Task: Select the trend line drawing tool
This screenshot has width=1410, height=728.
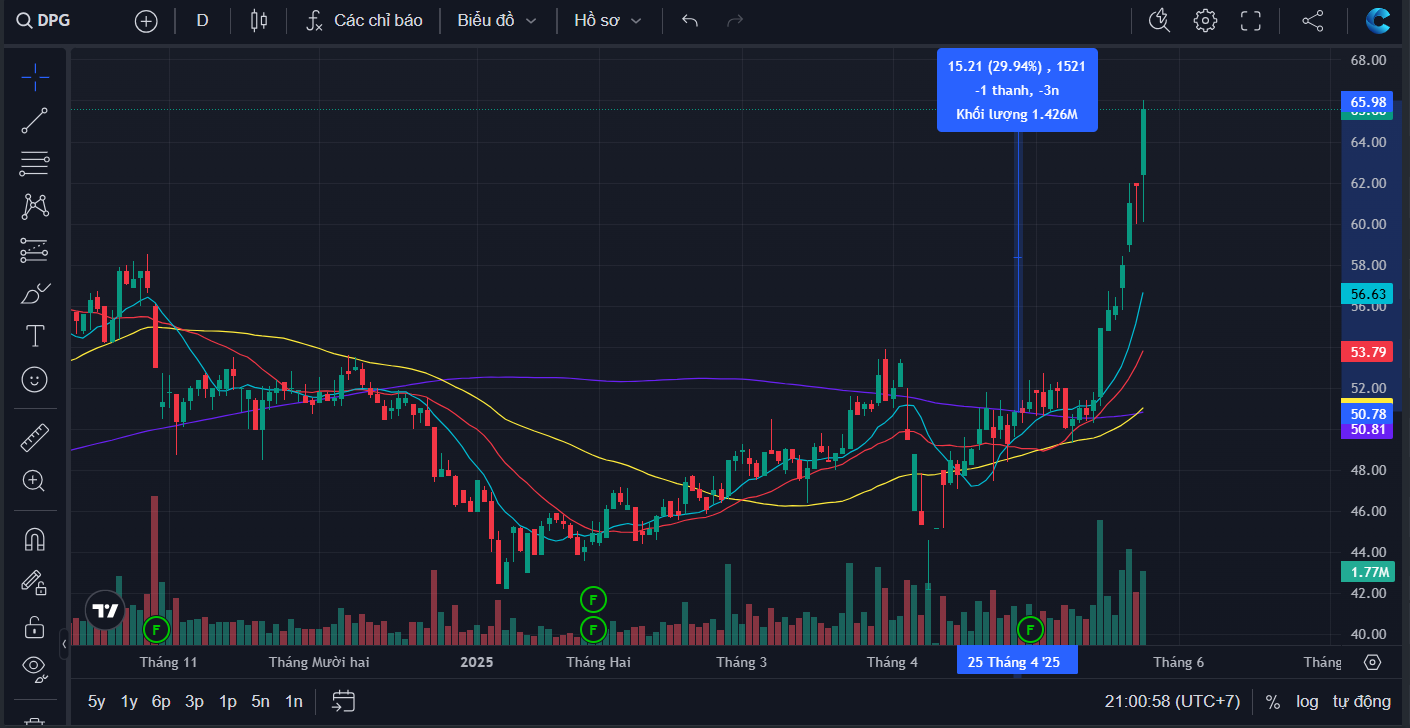Action: 35,120
